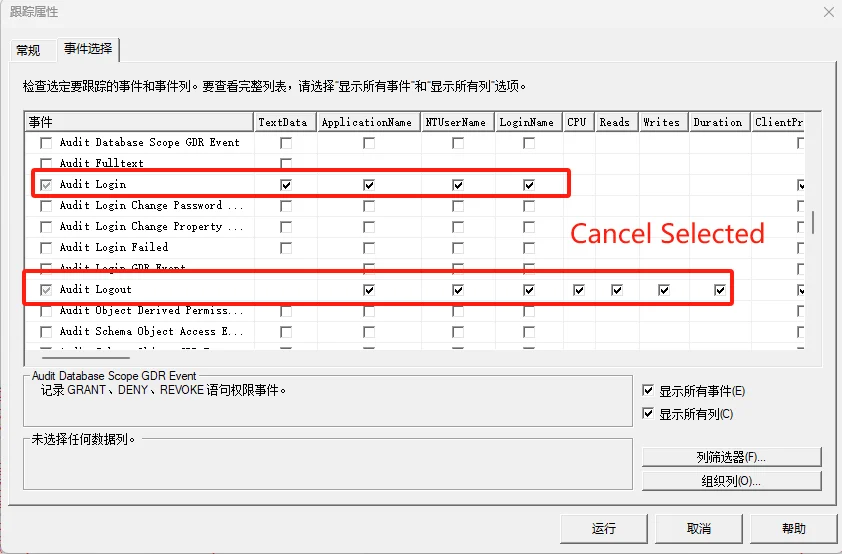Select the 事件选择 tab
The height and width of the screenshot is (554, 842).
click(x=88, y=49)
